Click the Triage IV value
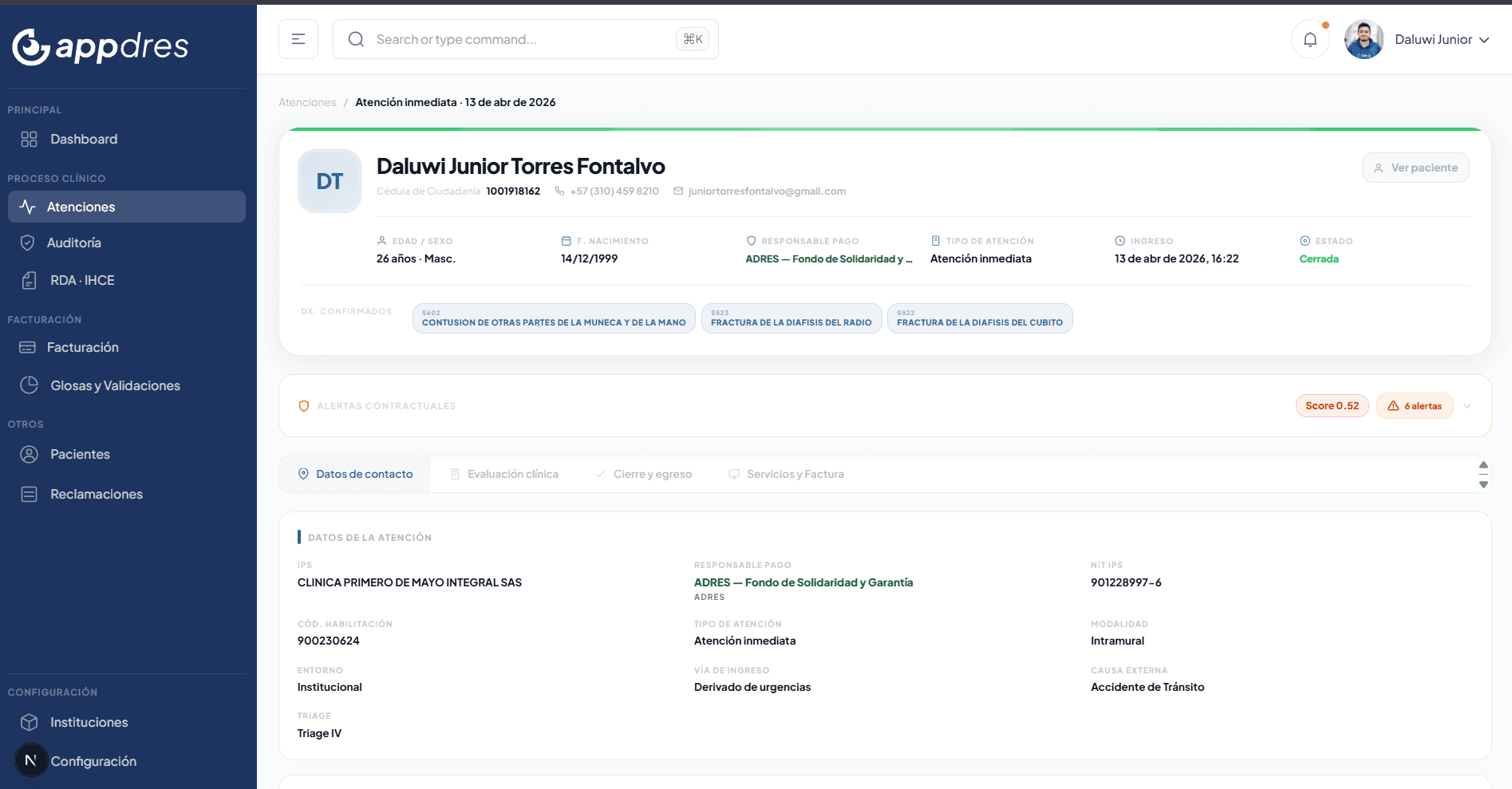The height and width of the screenshot is (789, 1512). [319, 734]
